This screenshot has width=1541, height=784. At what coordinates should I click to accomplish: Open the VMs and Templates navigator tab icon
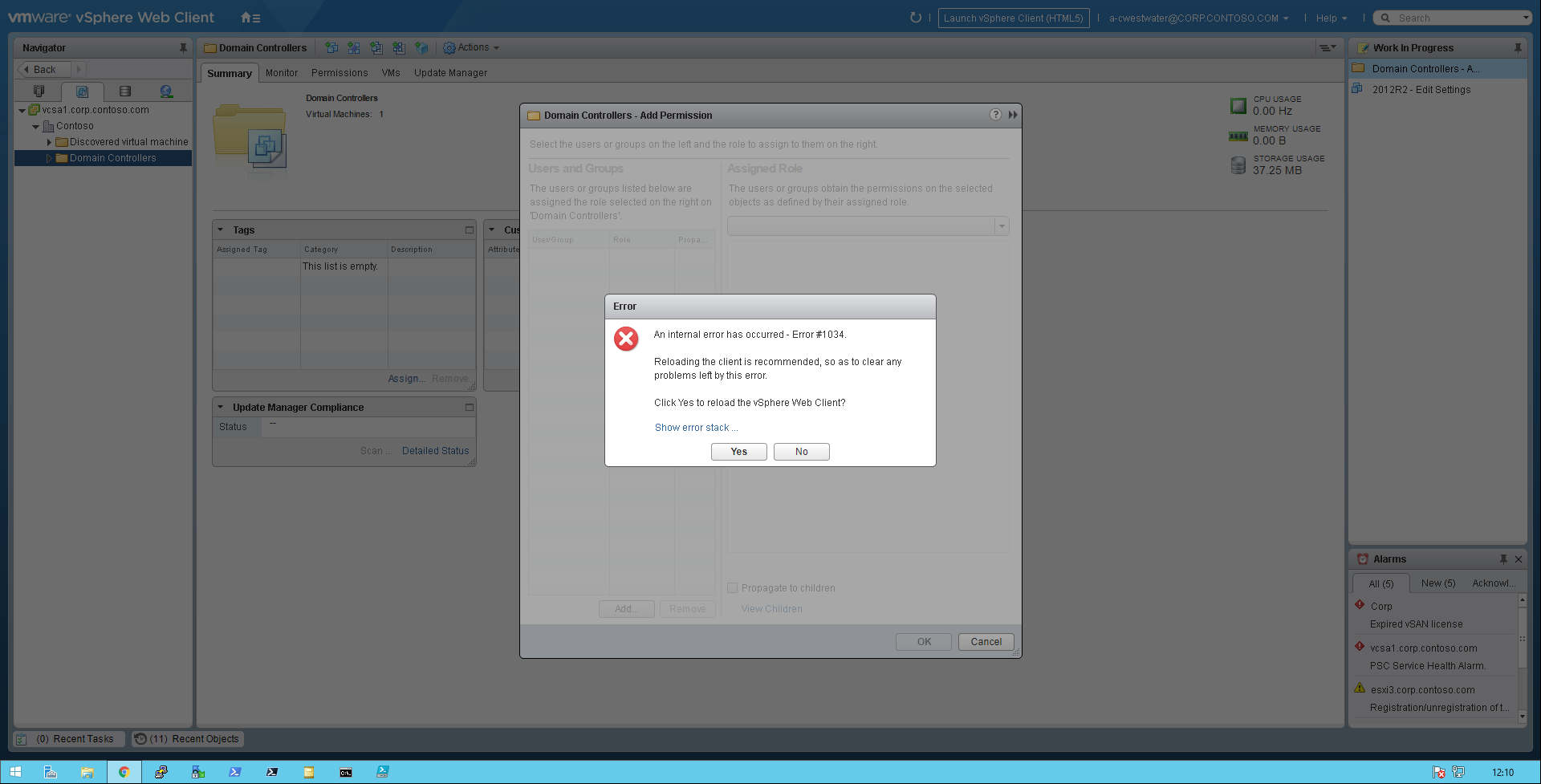click(82, 91)
